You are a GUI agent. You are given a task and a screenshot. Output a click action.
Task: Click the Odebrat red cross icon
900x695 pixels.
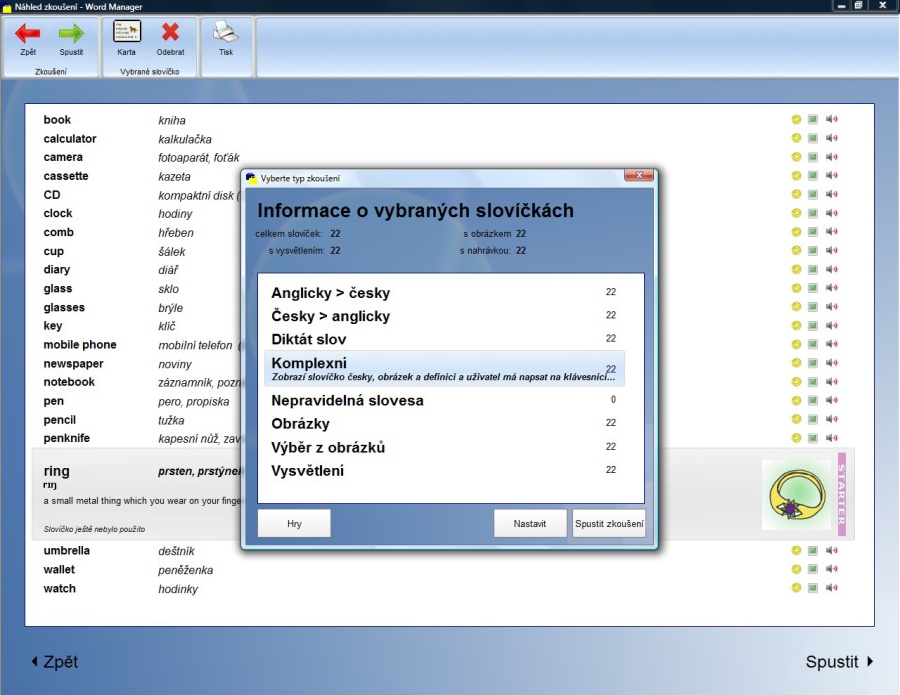point(170,33)
